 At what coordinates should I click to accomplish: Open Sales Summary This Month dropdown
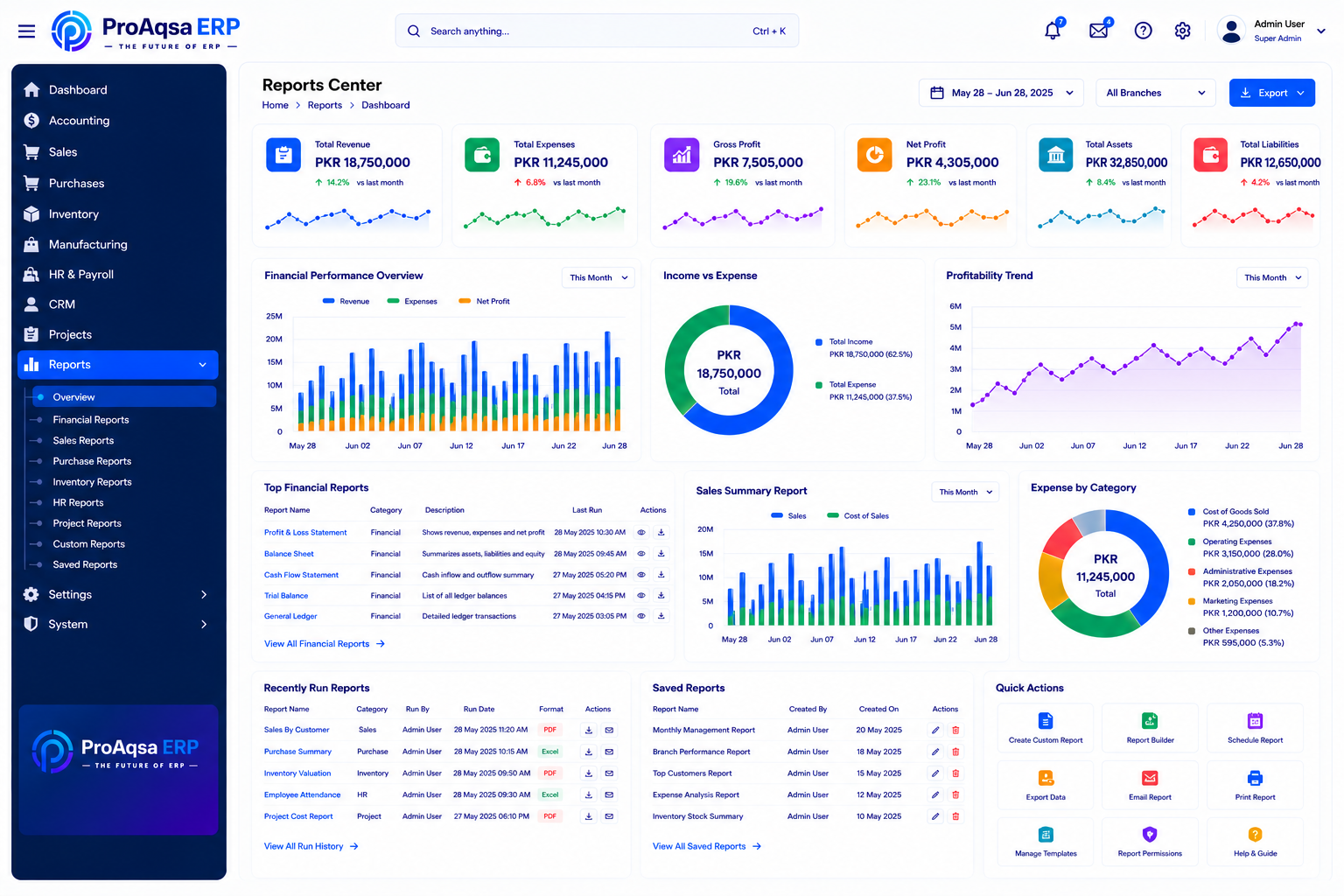pyautogui.click(x=966, y=492)
